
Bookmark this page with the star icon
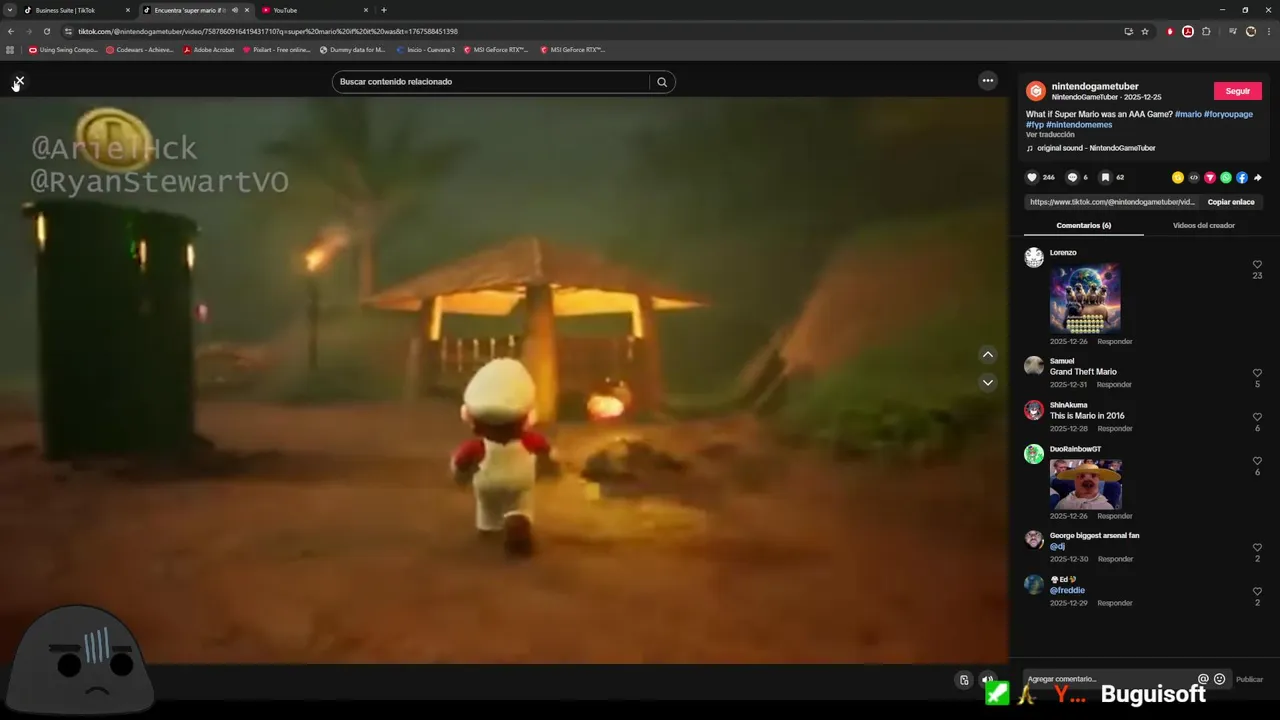[1145, 31]
